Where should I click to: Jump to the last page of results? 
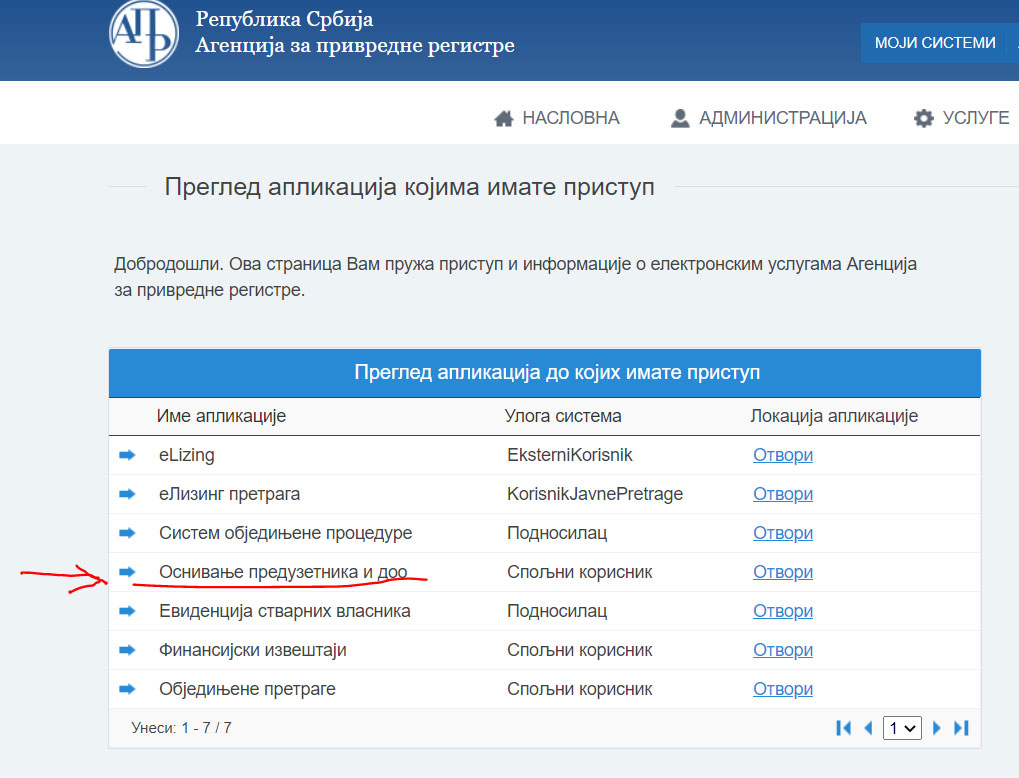[x=961, y=728]
